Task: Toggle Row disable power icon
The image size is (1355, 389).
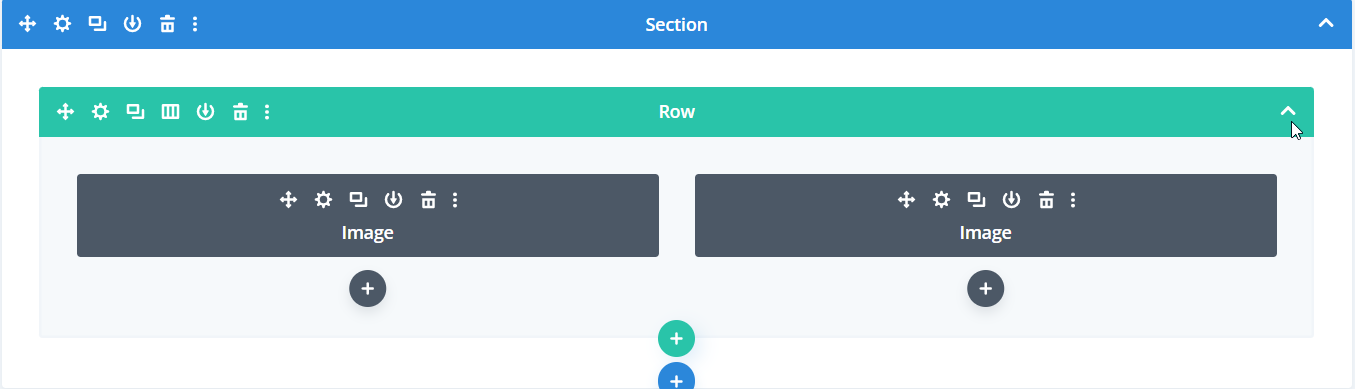Action: pos(205,112)
